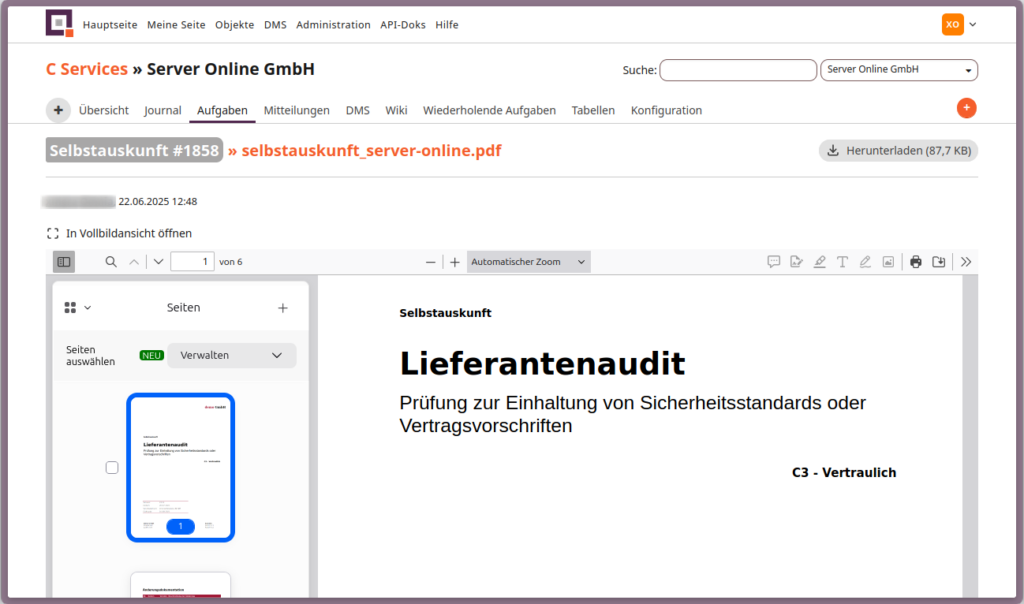Go to the next PDF page

[159, 262]
